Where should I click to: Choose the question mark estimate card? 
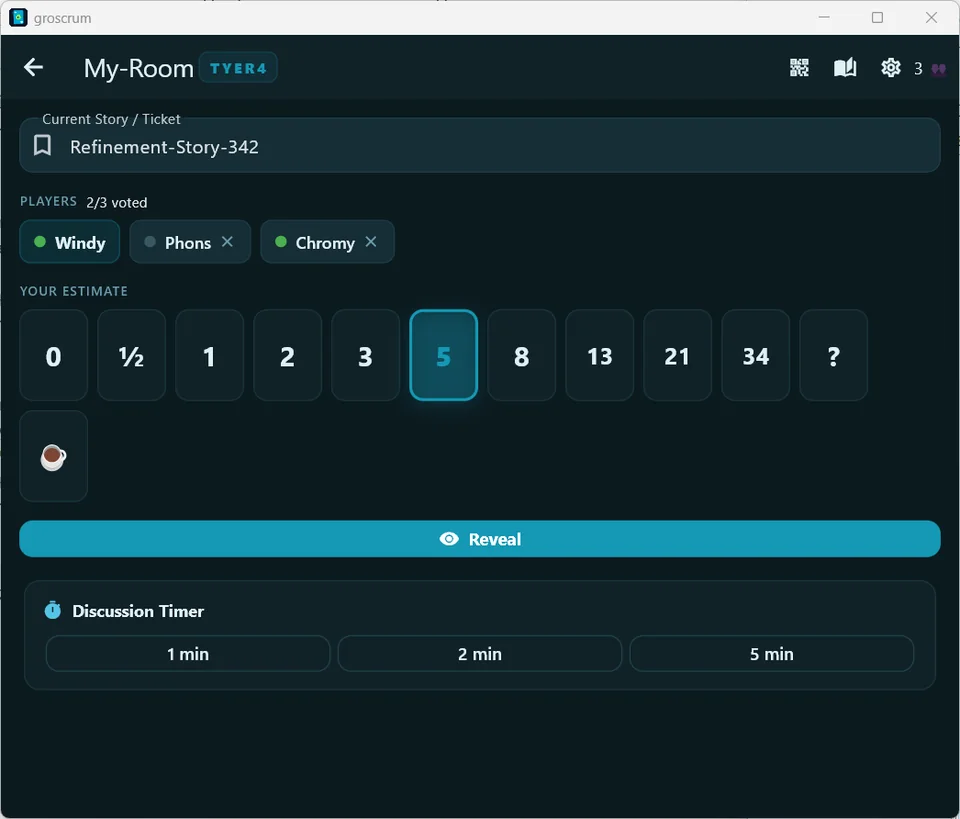click(833, 355)
